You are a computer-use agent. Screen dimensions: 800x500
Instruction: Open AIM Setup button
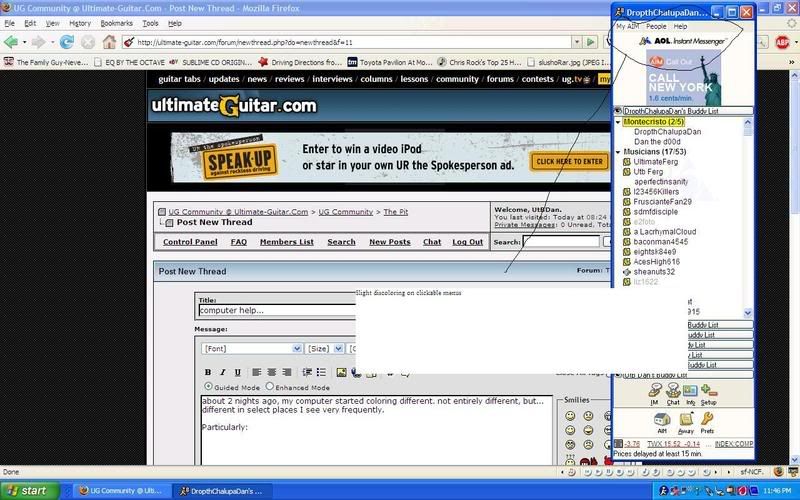pos(709,394)
